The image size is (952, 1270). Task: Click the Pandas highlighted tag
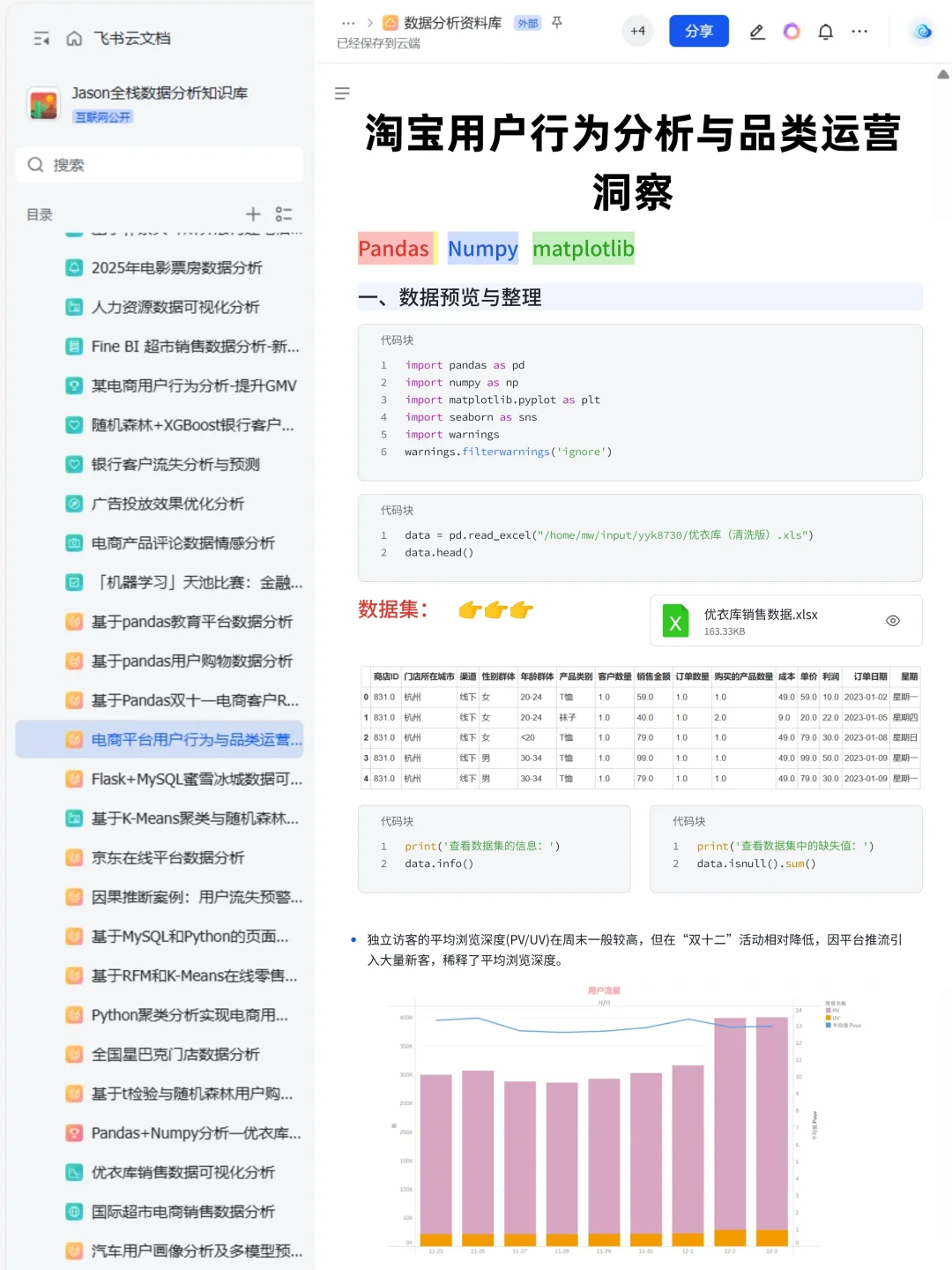tap(393, 249)
